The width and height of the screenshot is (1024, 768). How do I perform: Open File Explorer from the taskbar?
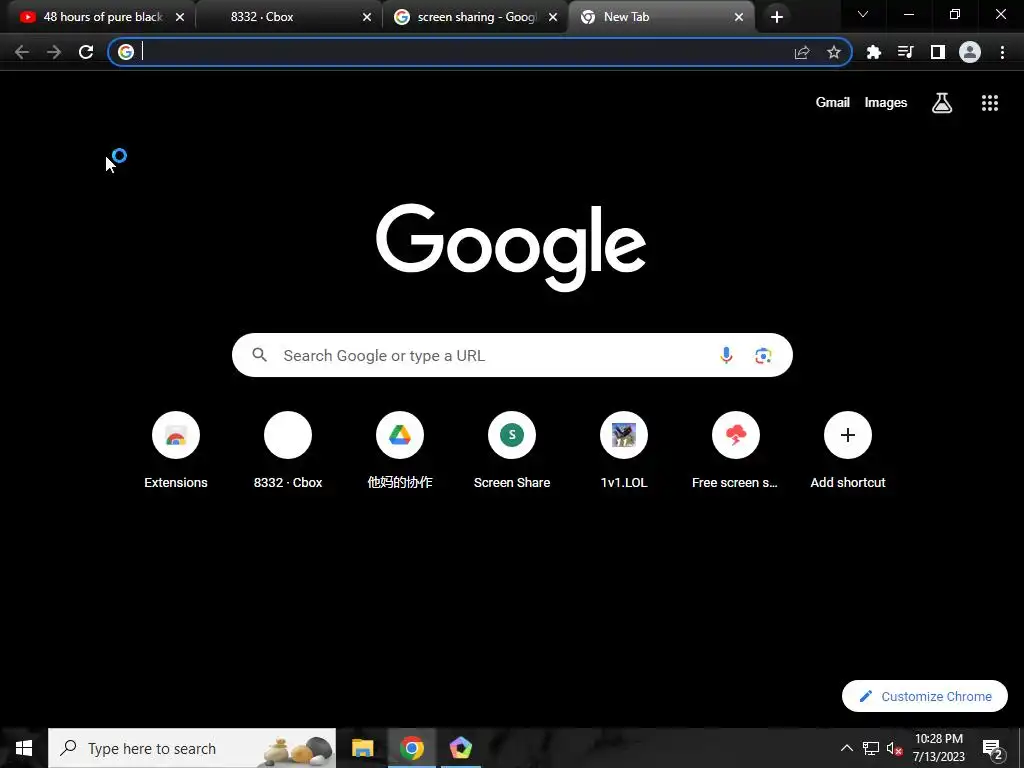(362, 748)
